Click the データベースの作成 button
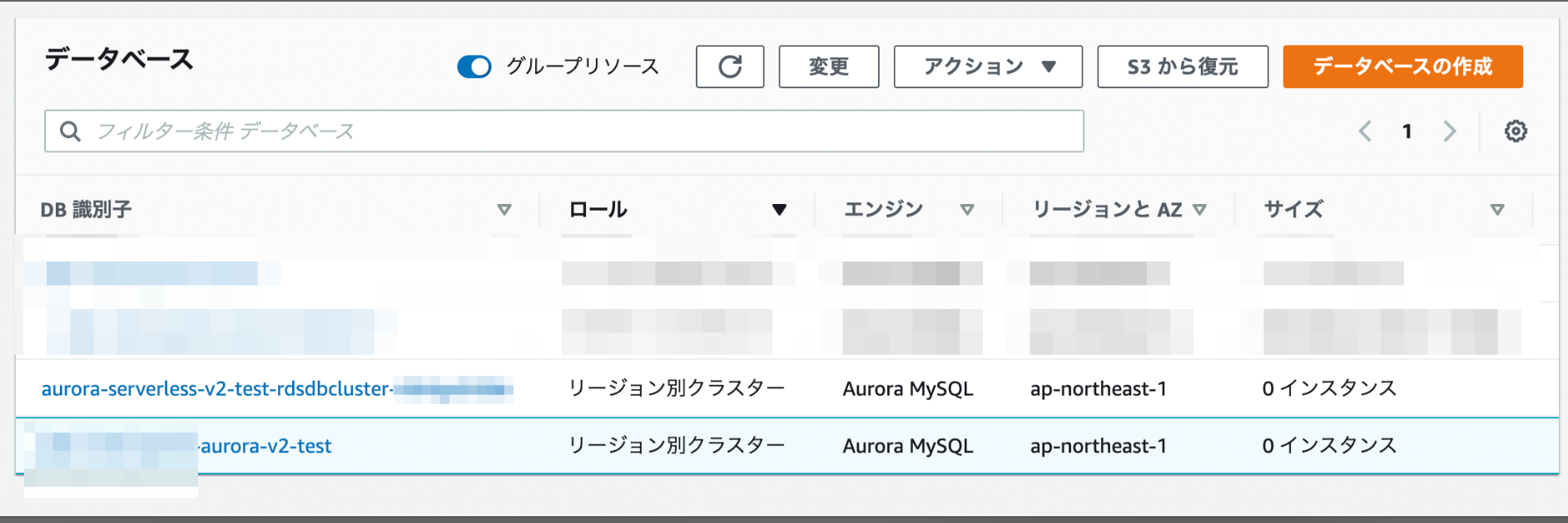This screenshot has height=523, width=1568. pyautogui.click(x=1403, y=67)
